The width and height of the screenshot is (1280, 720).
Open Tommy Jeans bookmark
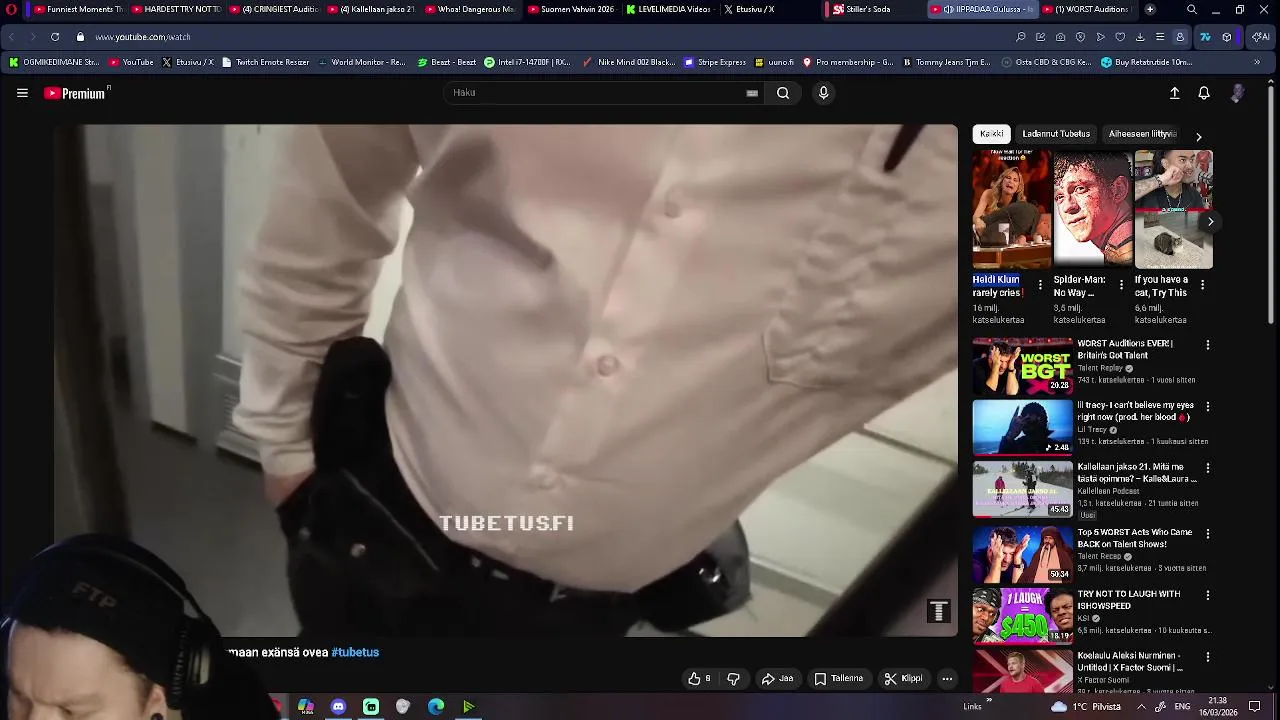(946, 62)
